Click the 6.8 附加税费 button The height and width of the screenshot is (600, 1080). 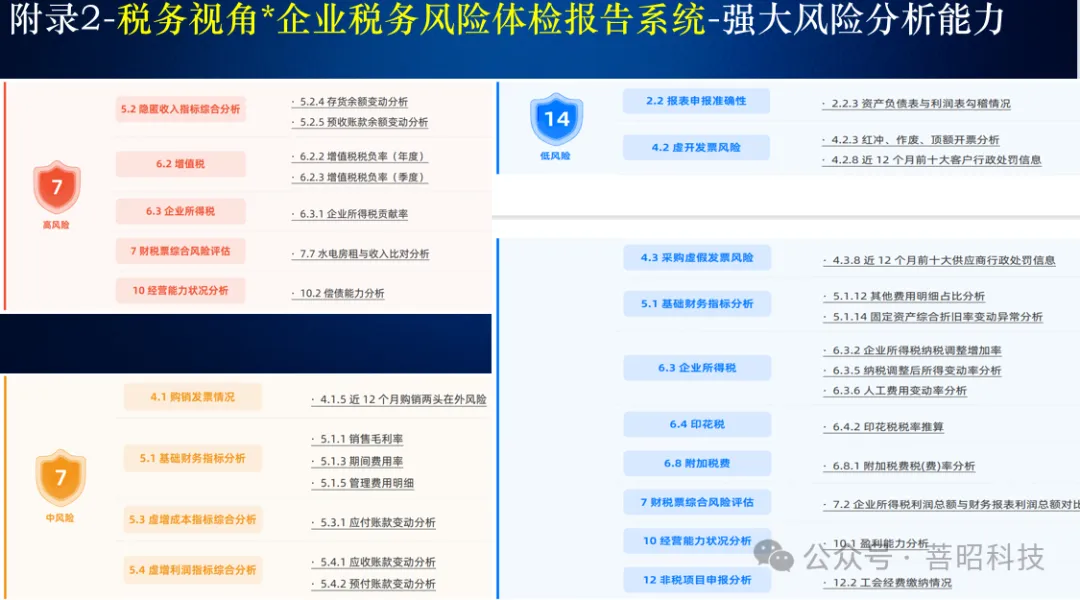[x=695, y=462]
